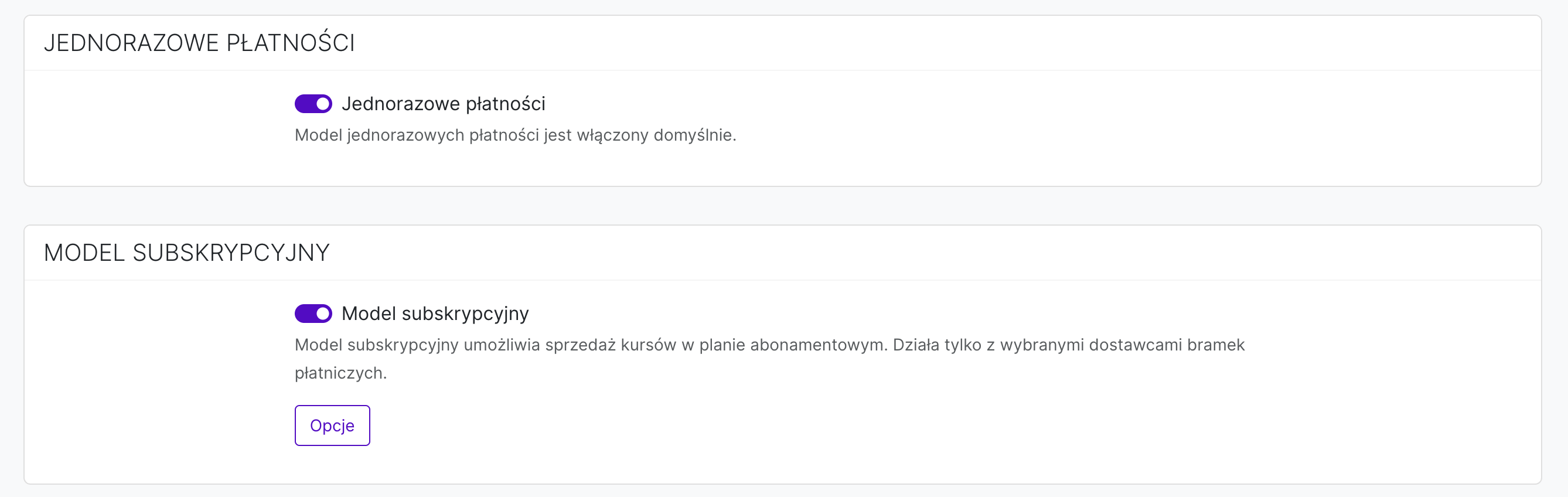The height and width of the screenshot is (497, 1568).
Task: Disable the Jednorazowe płatności toggle
Action: 313,104
